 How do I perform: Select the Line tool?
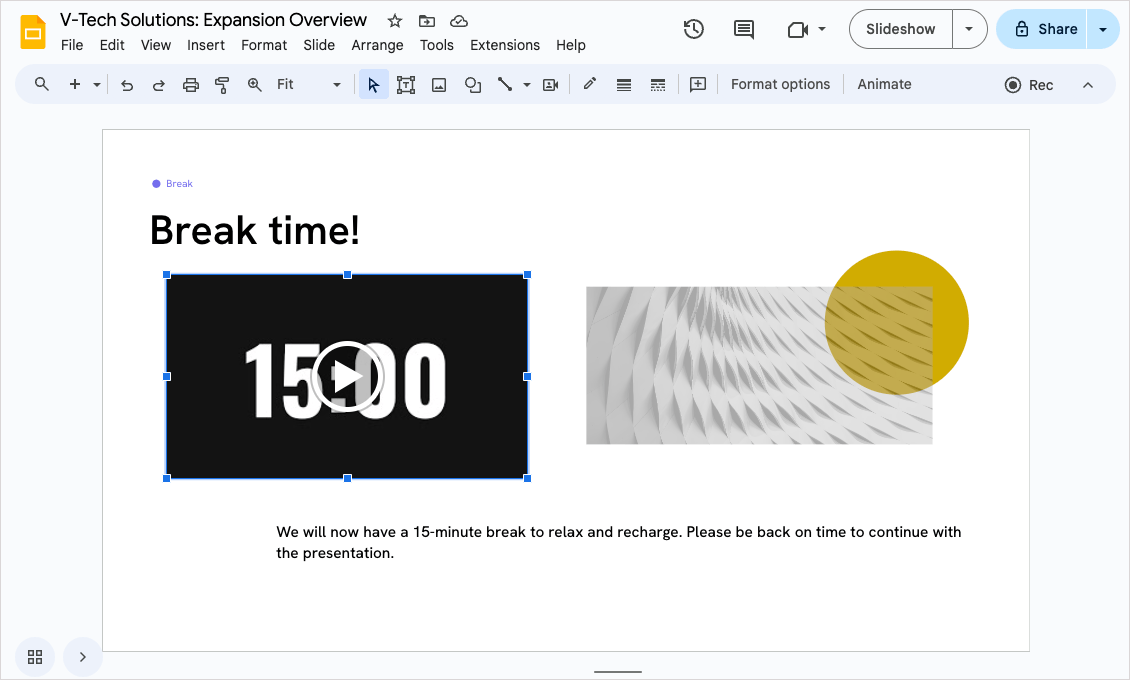[504, 84]
